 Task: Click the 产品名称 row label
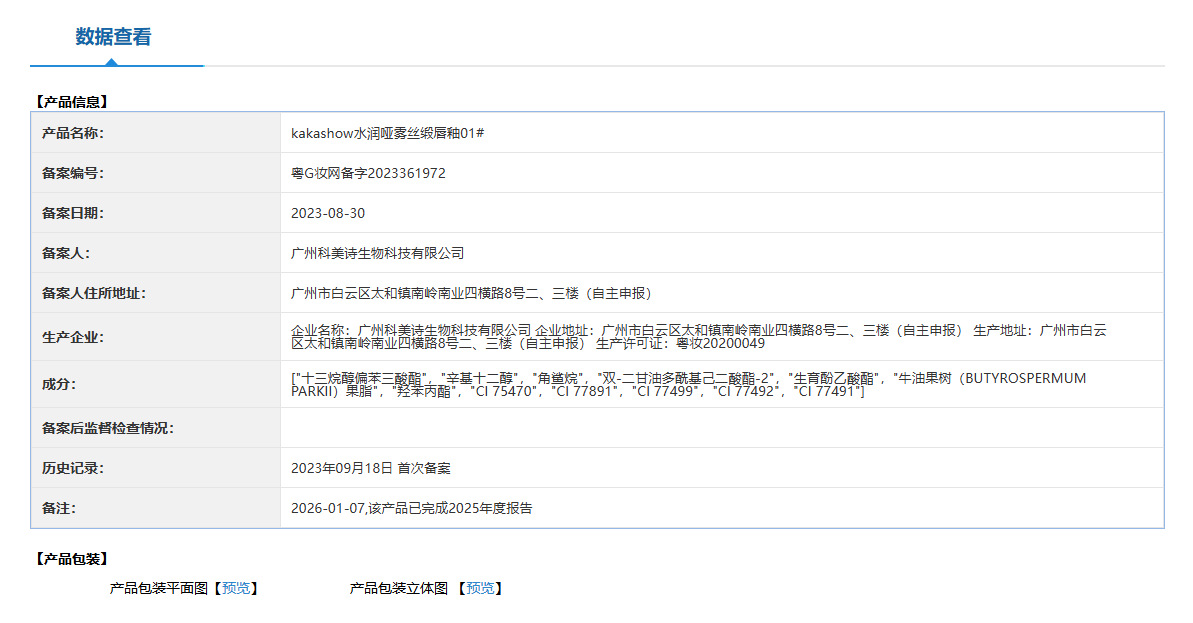73,133
